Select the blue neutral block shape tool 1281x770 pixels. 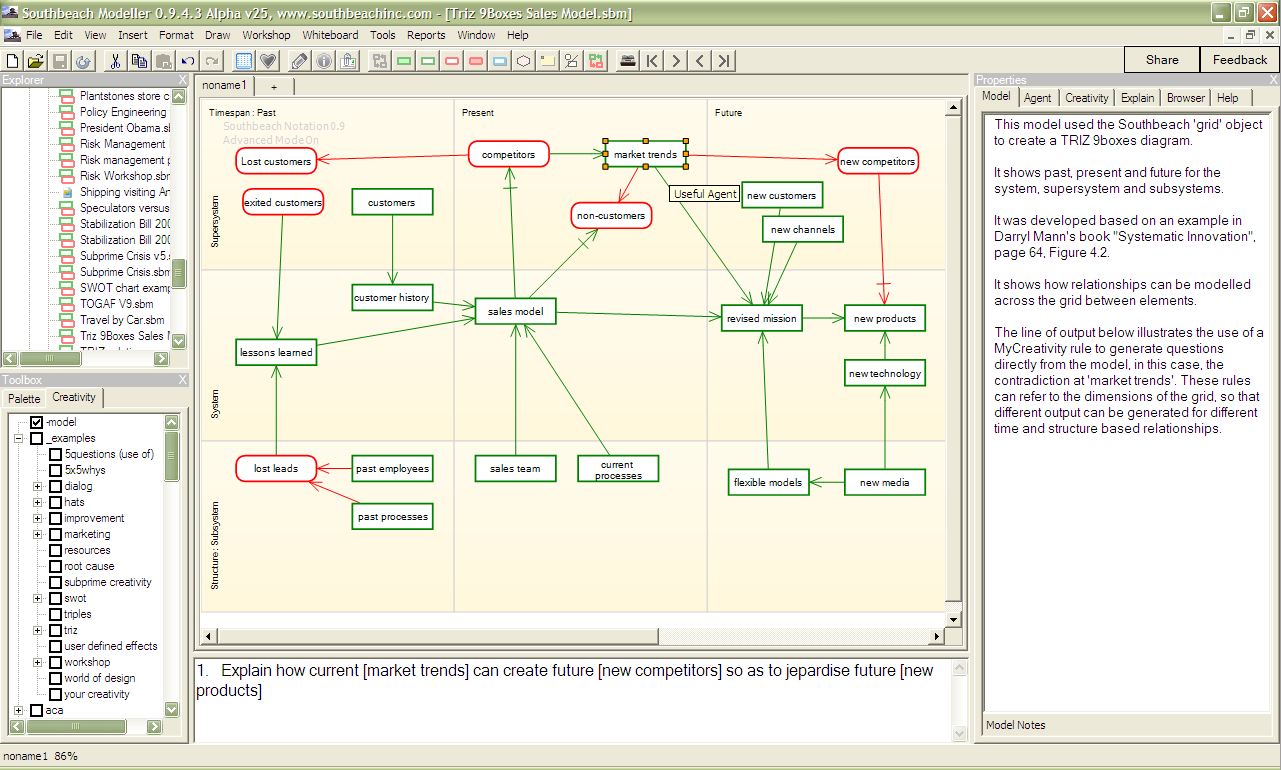(x=500, y=61)
